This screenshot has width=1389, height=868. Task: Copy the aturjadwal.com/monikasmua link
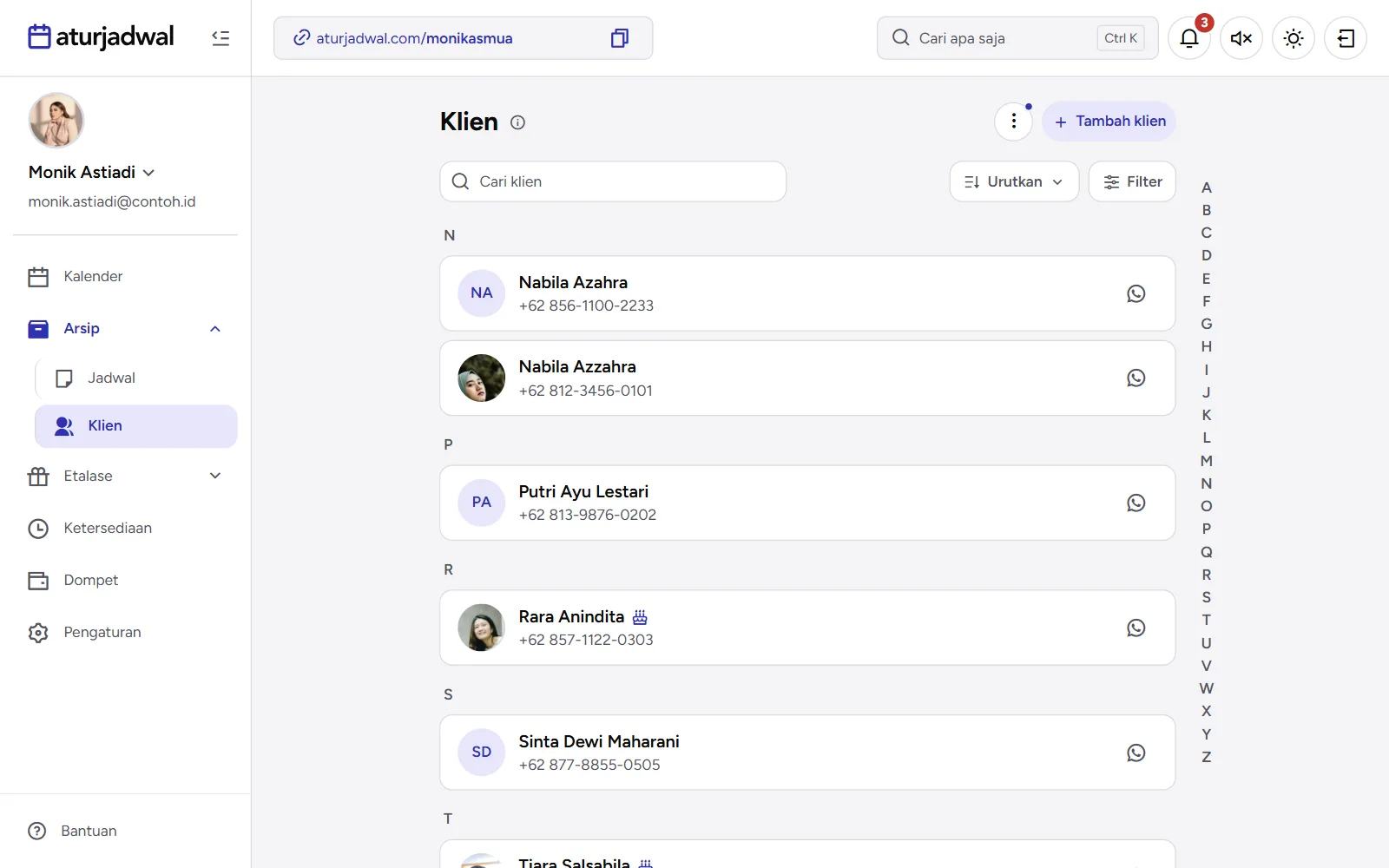(x=619, y=38)
